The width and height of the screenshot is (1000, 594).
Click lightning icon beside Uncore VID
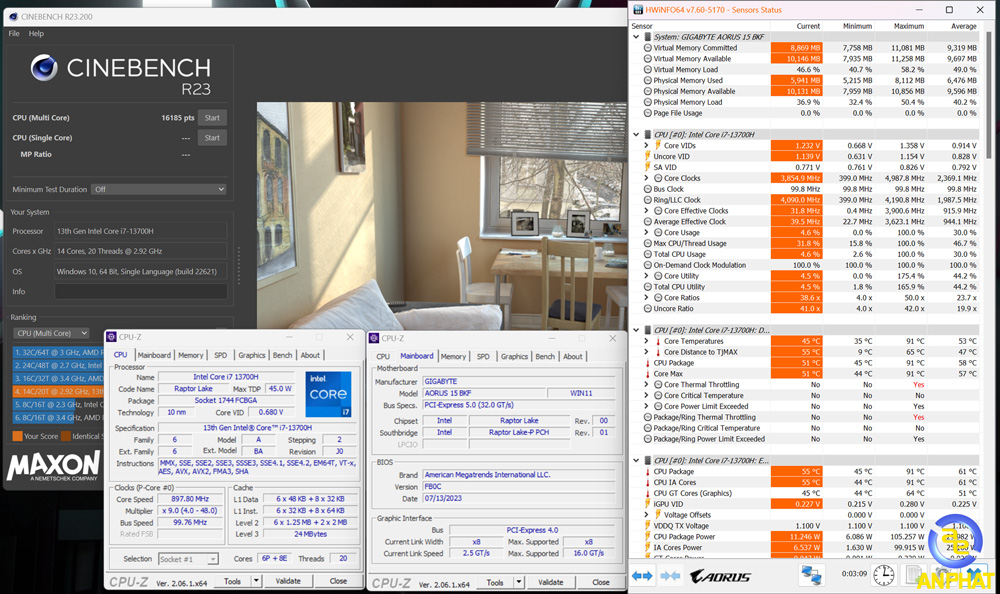click(647, 156)
